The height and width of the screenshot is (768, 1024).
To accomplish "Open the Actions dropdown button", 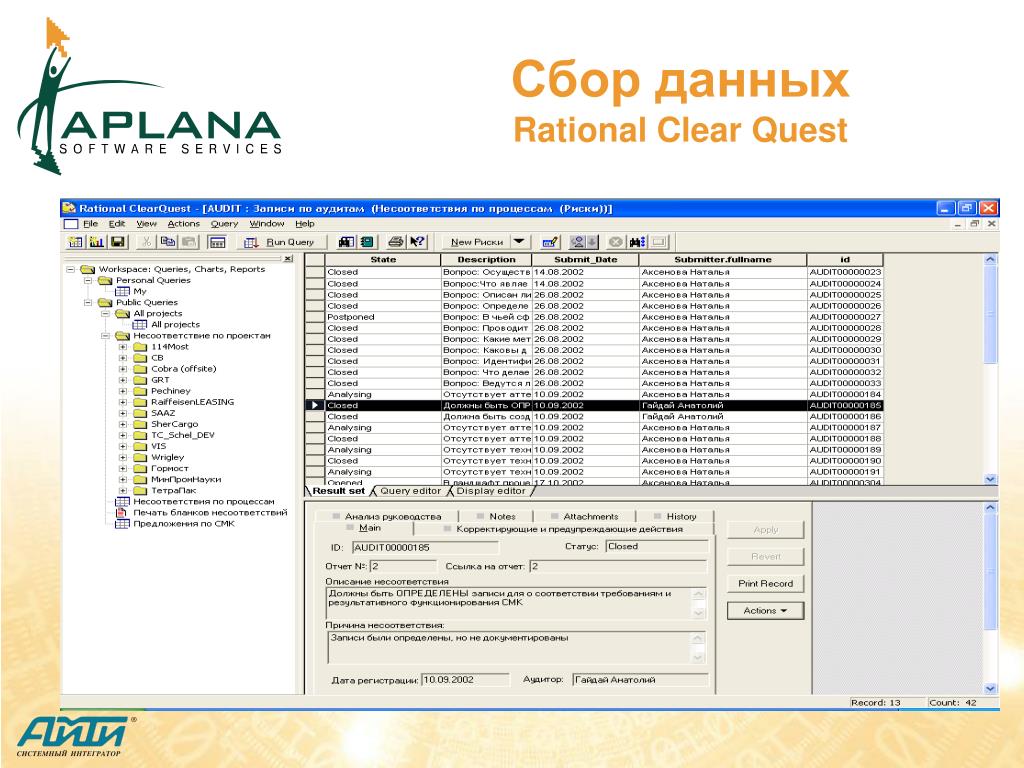I will coord(765,611).
